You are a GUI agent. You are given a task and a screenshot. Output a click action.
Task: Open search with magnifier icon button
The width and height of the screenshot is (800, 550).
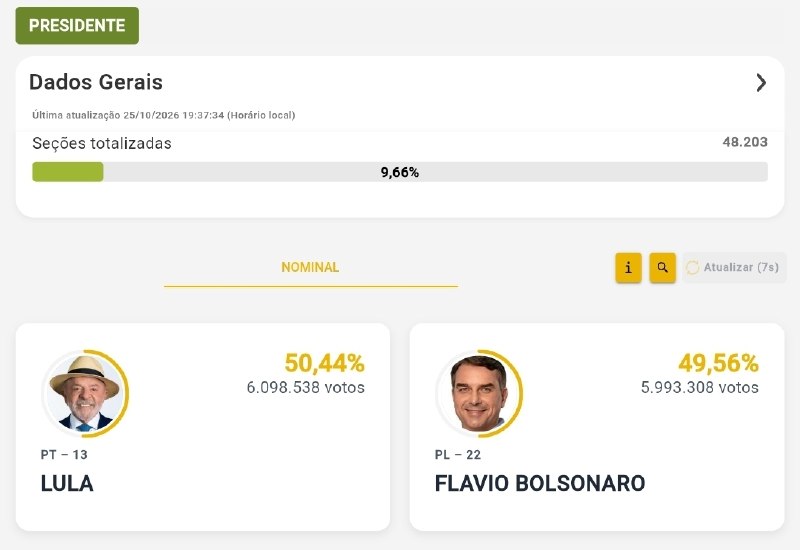[662, 267]
